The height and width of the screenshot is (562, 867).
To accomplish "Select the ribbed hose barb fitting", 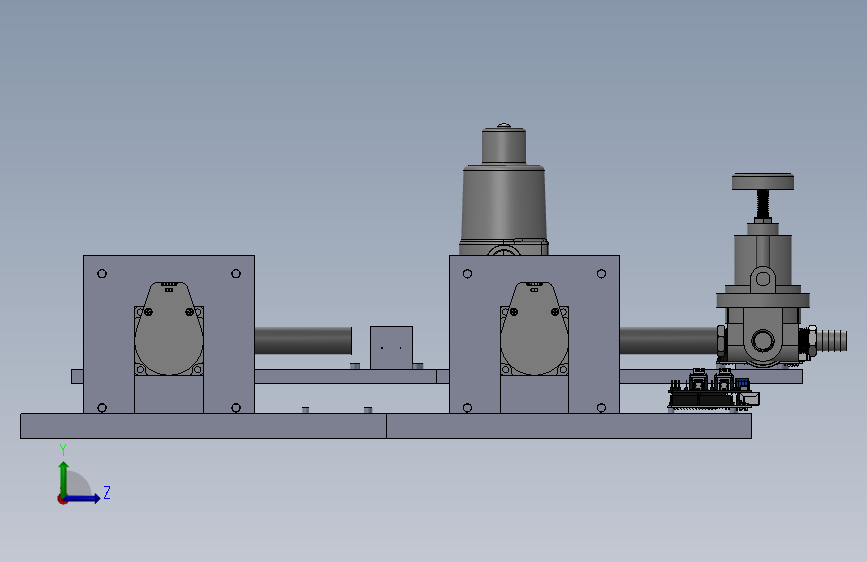I will pyautogui.click(x=832, y=340).
